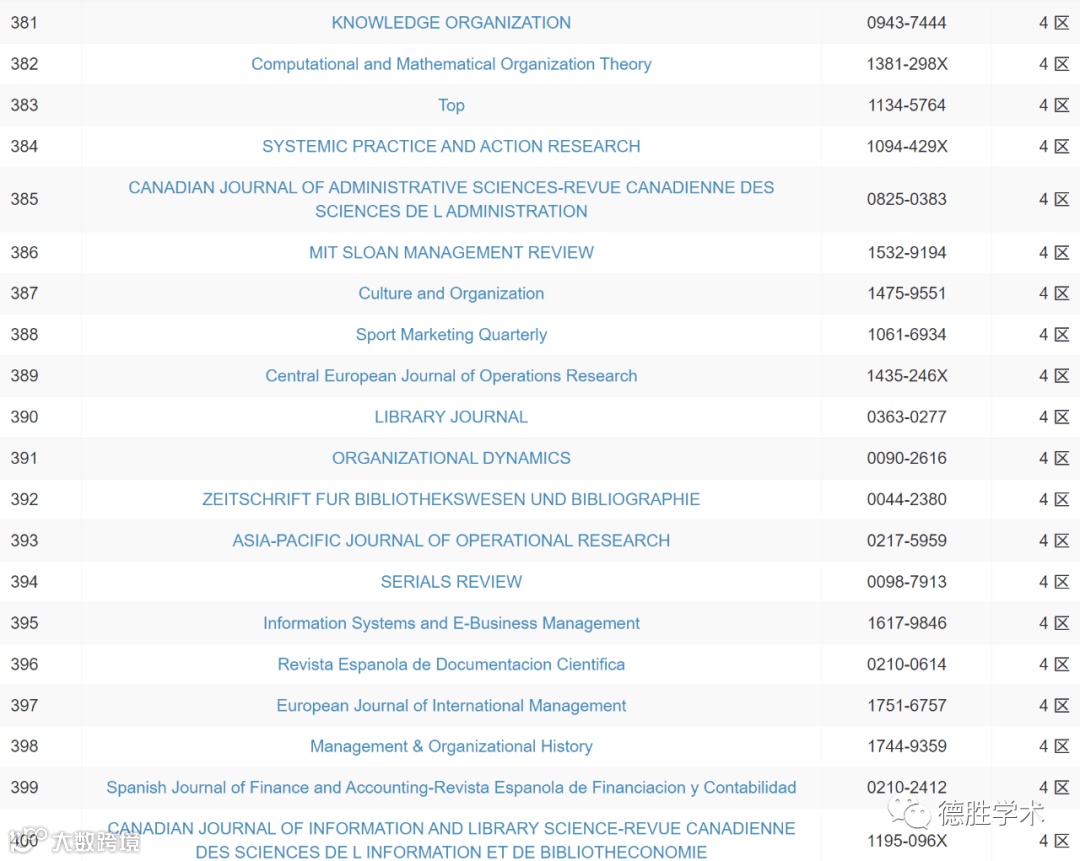Select ISSN 0825-0383
The width and height of the screenshot is (1080, 861).
point(906,199)
